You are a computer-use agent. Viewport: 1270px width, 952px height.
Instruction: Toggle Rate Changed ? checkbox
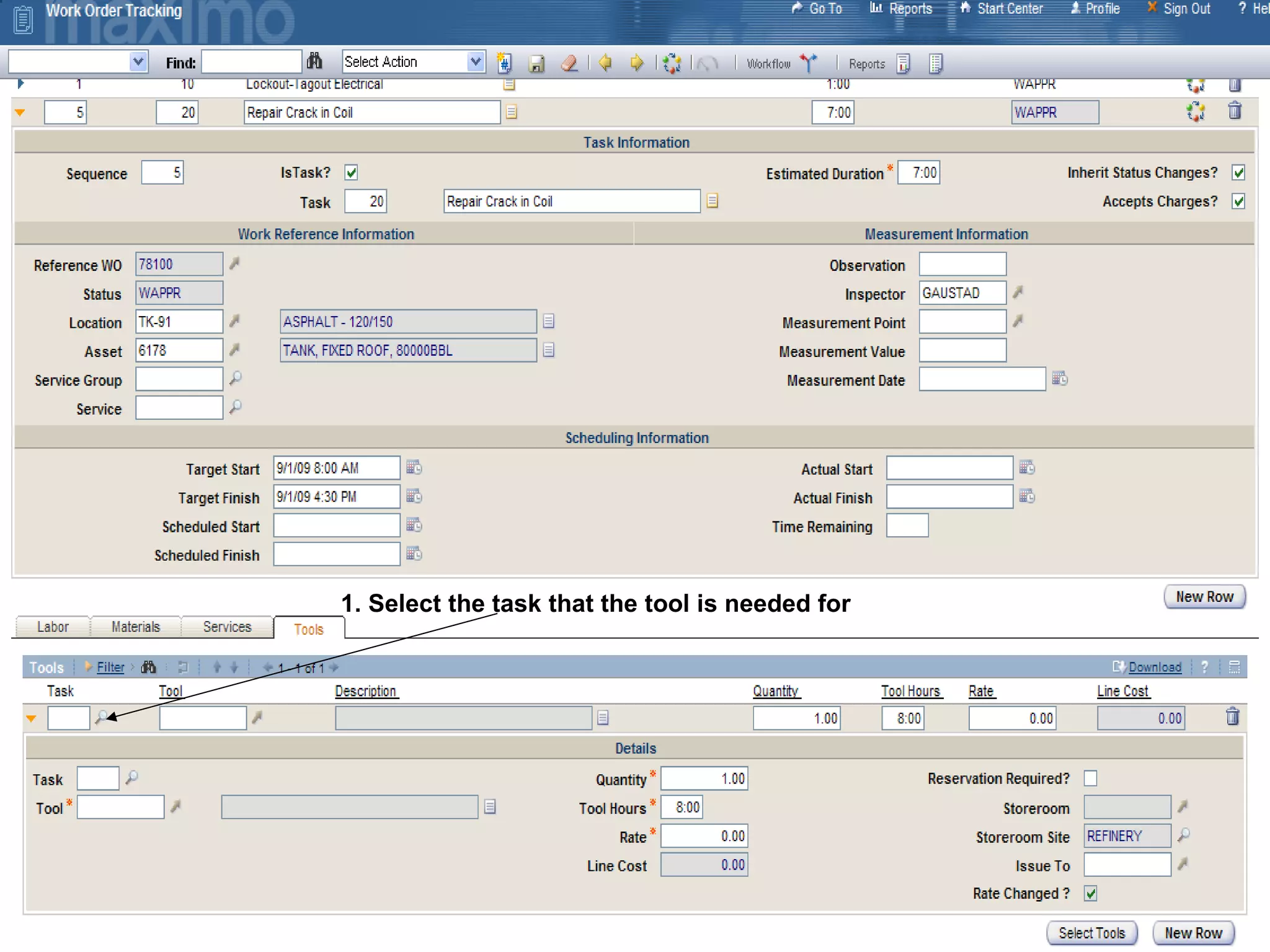tap(1091, 893)
